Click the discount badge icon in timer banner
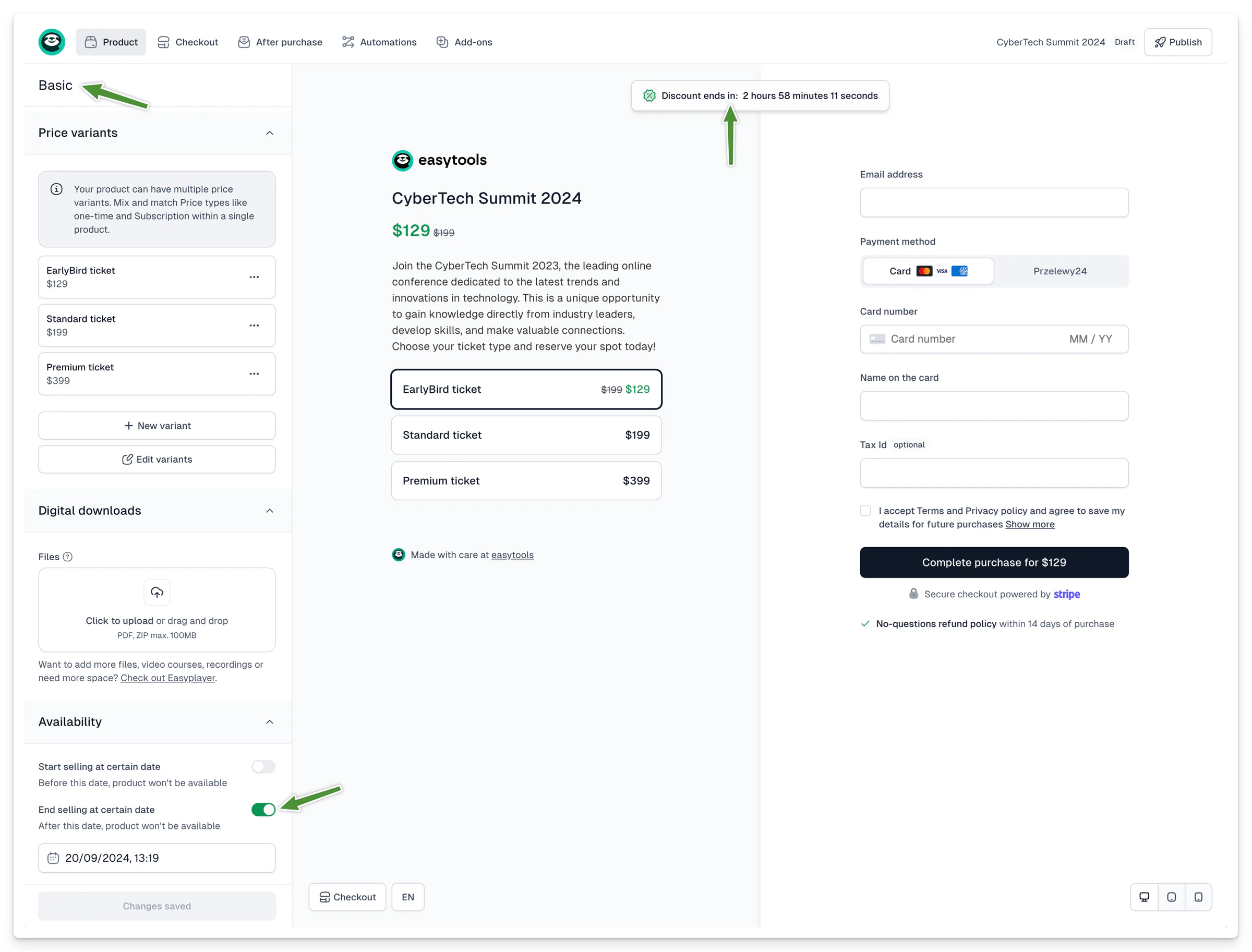Viewport: 1252px width, 952px height. click(x=649, y=96)
